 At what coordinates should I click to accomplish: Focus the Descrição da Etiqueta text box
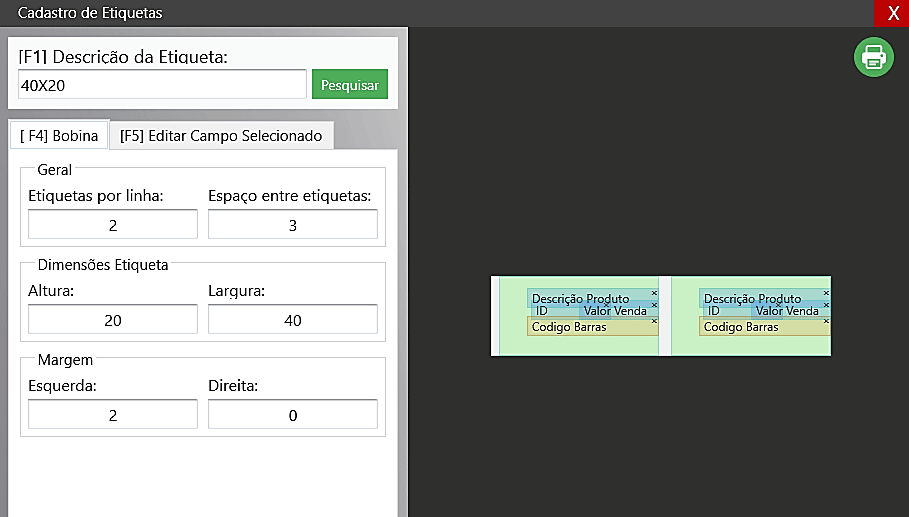point(162,85)
